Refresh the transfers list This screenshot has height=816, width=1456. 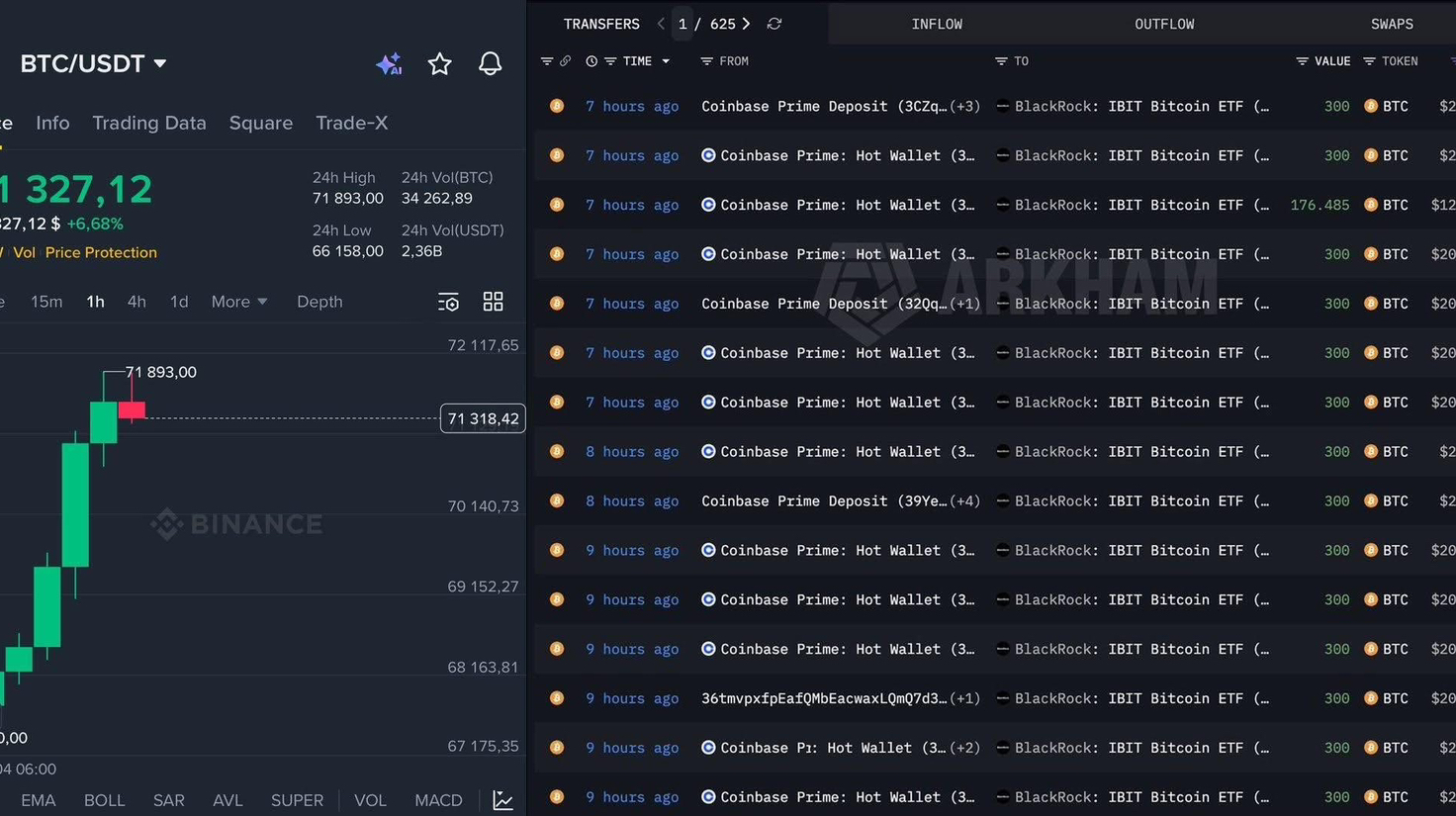click(x=774, y=24)
